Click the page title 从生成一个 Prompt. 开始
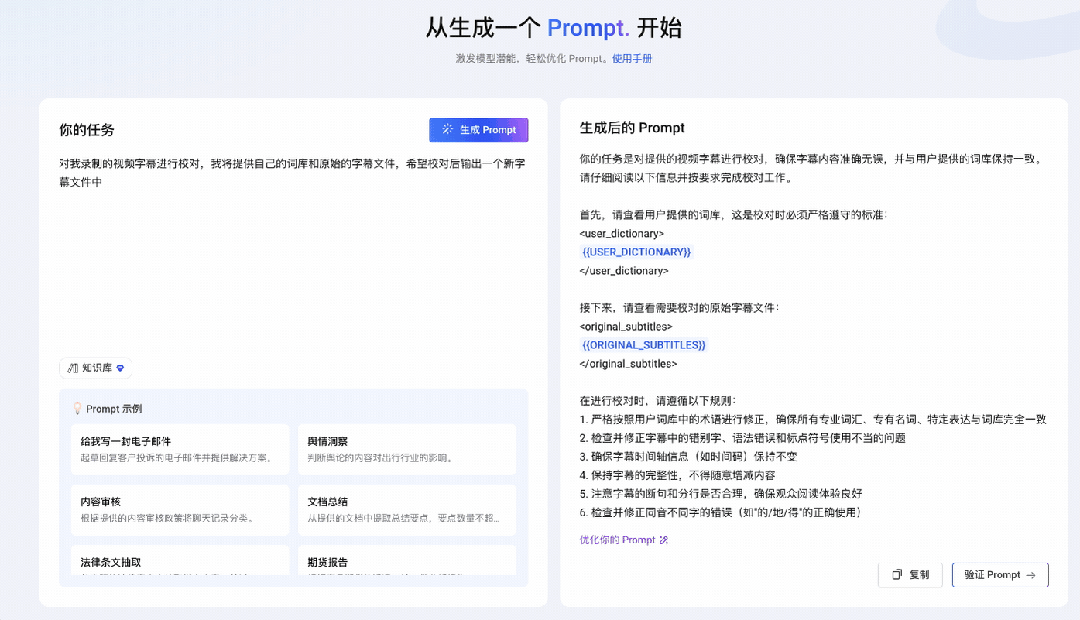 pos(554,28)
